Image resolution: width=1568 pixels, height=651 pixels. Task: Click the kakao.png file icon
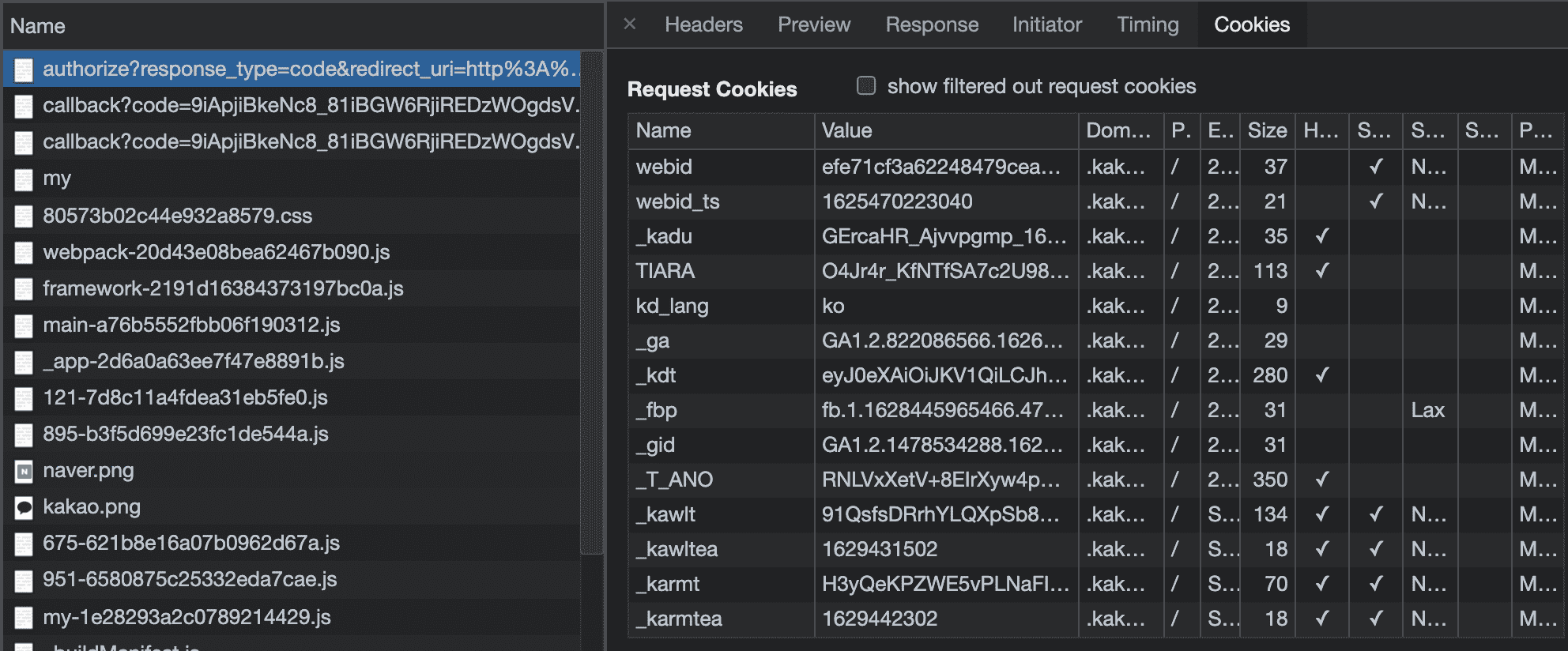pos(24,508)
